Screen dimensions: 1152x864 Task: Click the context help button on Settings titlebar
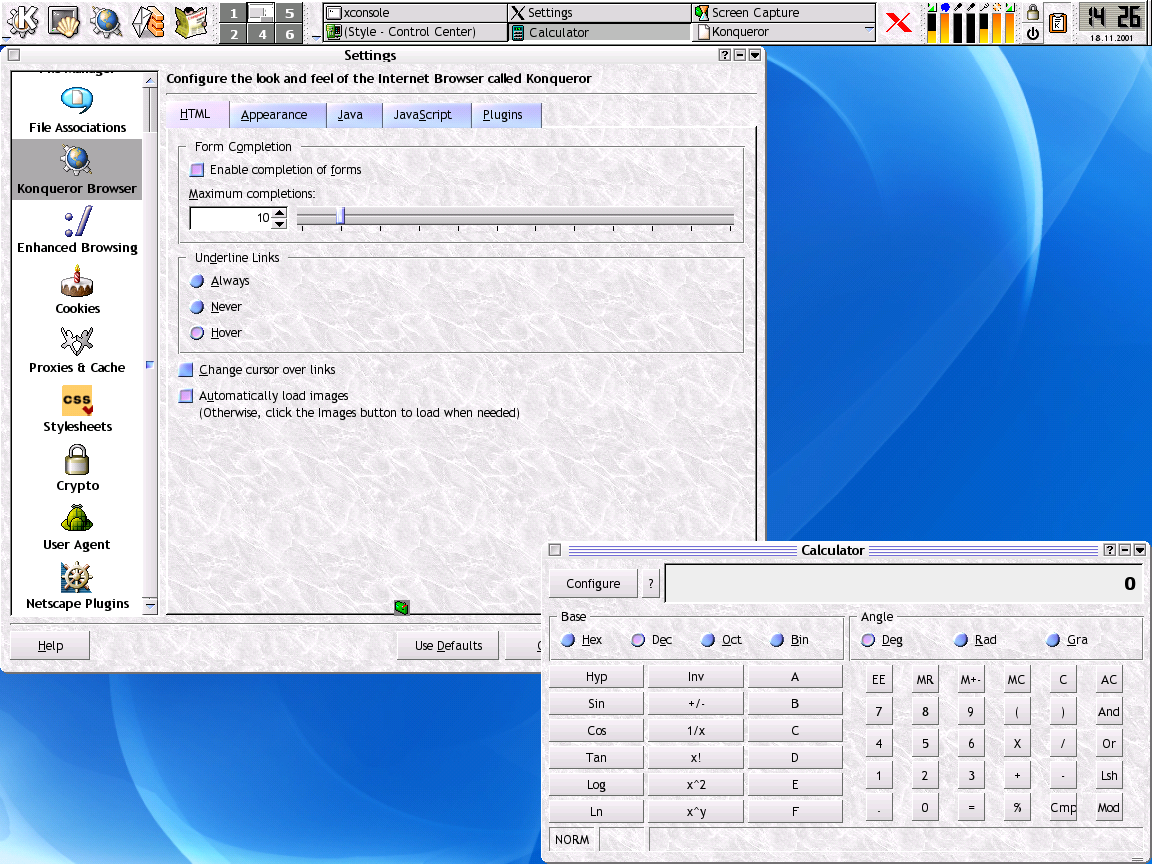click(x=724, y=55)
